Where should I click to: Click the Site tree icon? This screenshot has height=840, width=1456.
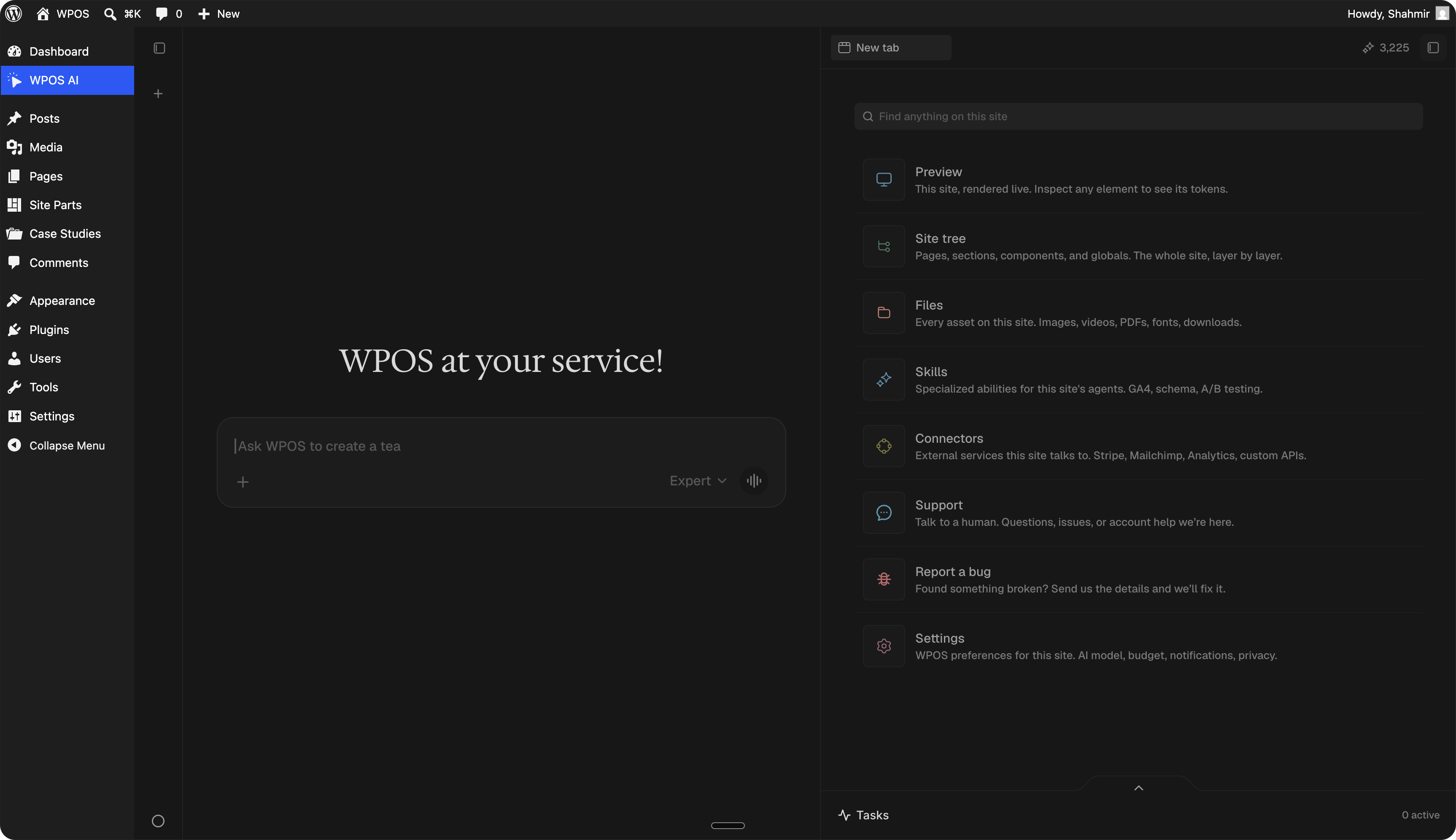point(884,246)
